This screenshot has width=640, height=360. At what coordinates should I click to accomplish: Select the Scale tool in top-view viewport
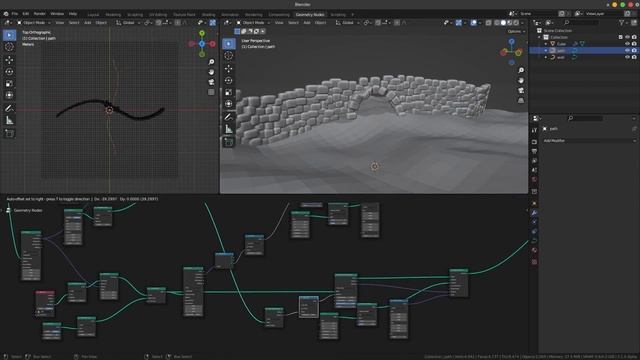pyautogui.click(x=9, y=84)
